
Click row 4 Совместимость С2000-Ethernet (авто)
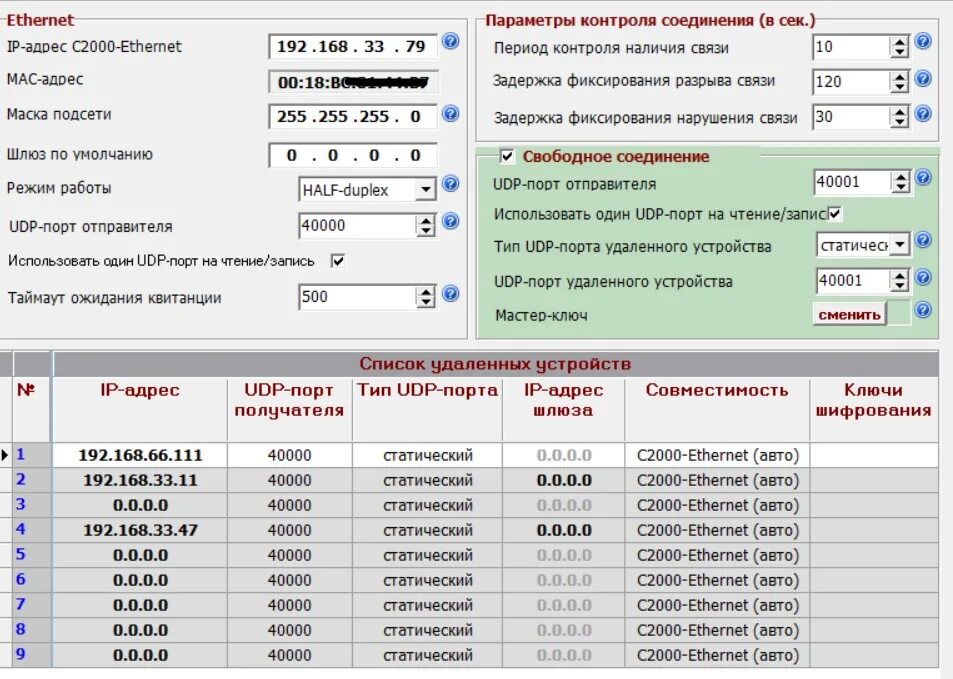pos(717,530)
